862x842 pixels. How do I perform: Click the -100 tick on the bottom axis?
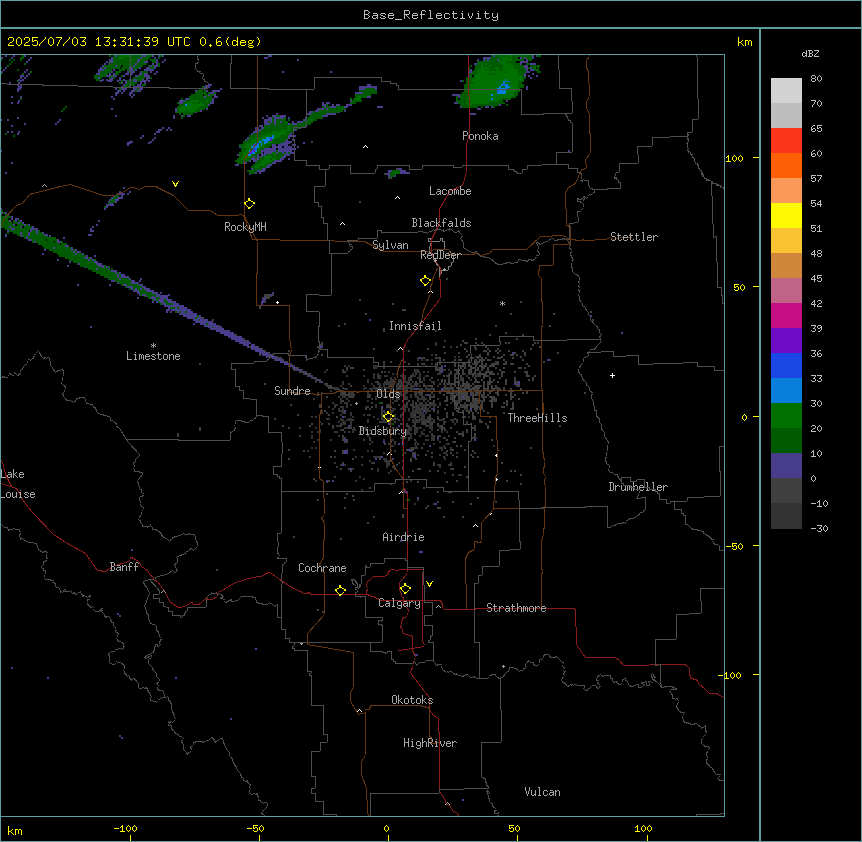pyautogui.click(x=125, y=828)
